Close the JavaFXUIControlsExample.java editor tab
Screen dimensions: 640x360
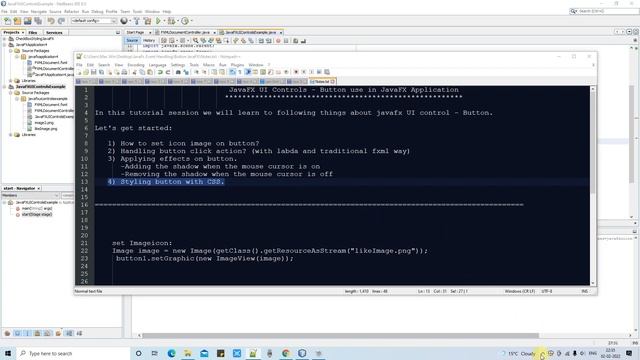(x=281, y=32)
